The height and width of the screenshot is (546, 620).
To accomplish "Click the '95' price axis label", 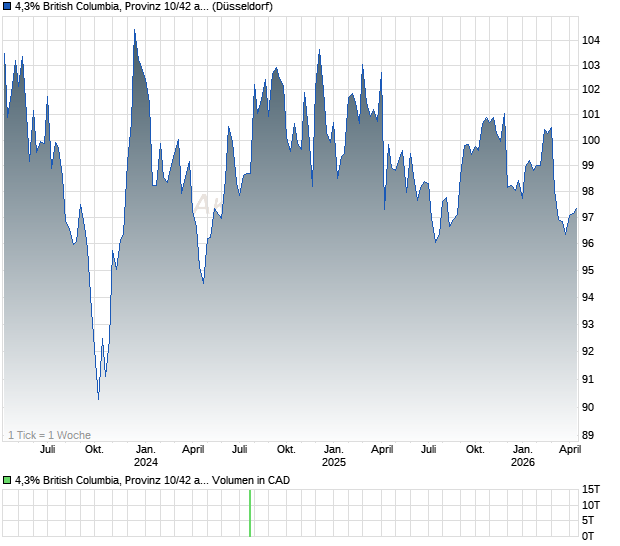I will [588, 270].
